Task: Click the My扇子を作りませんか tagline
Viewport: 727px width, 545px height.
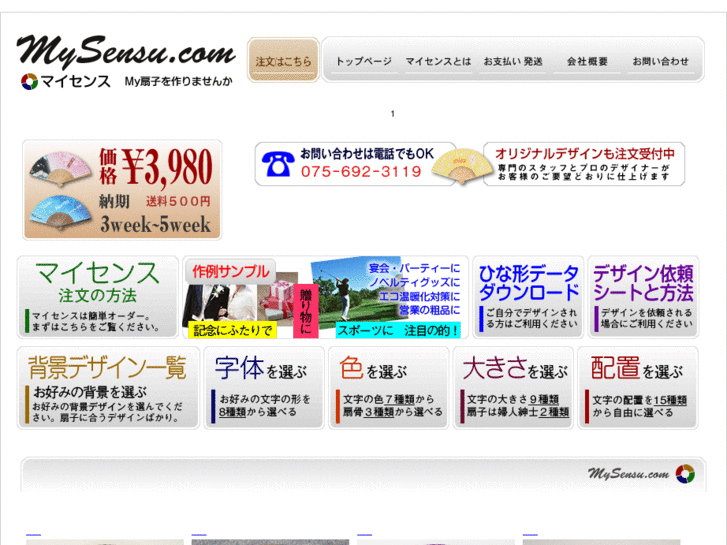Action: click(179, 81)
